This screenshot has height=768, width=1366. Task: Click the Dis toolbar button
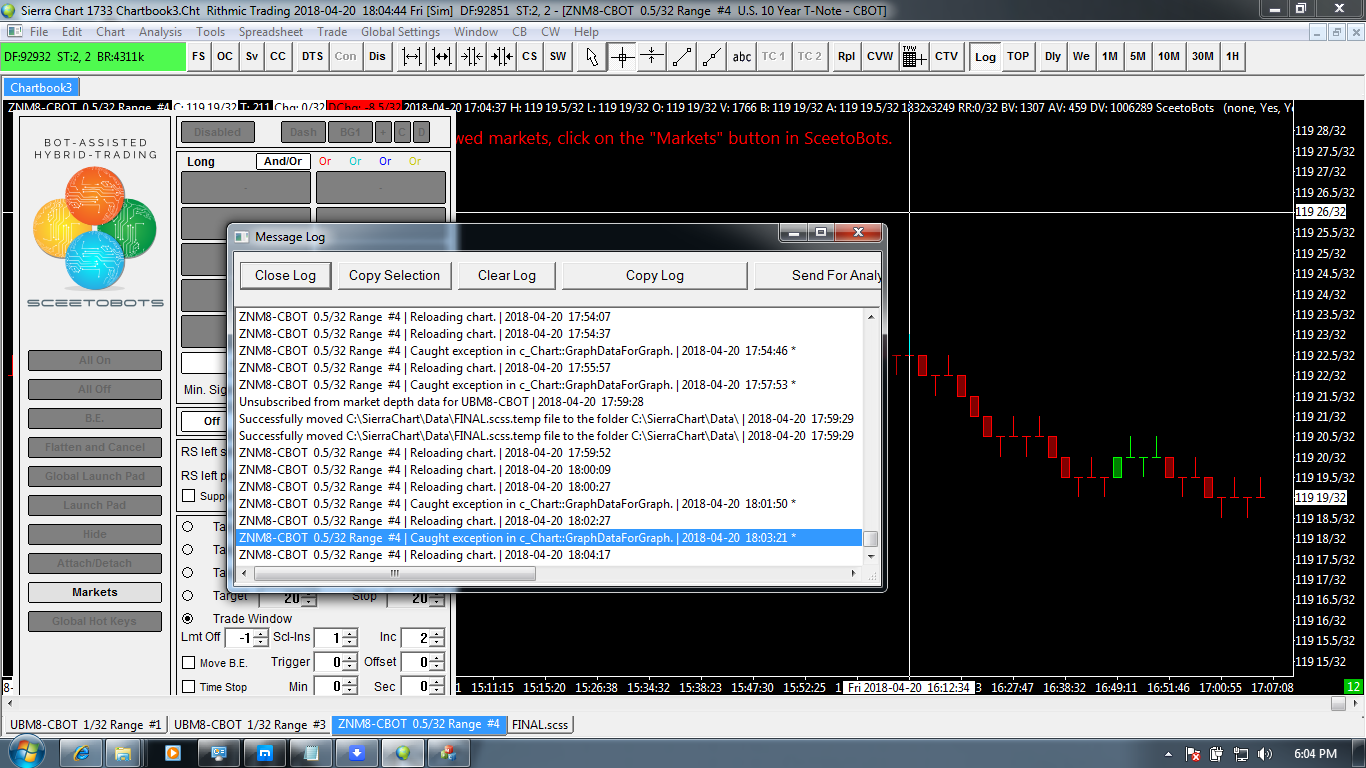(x=377, y=57)
